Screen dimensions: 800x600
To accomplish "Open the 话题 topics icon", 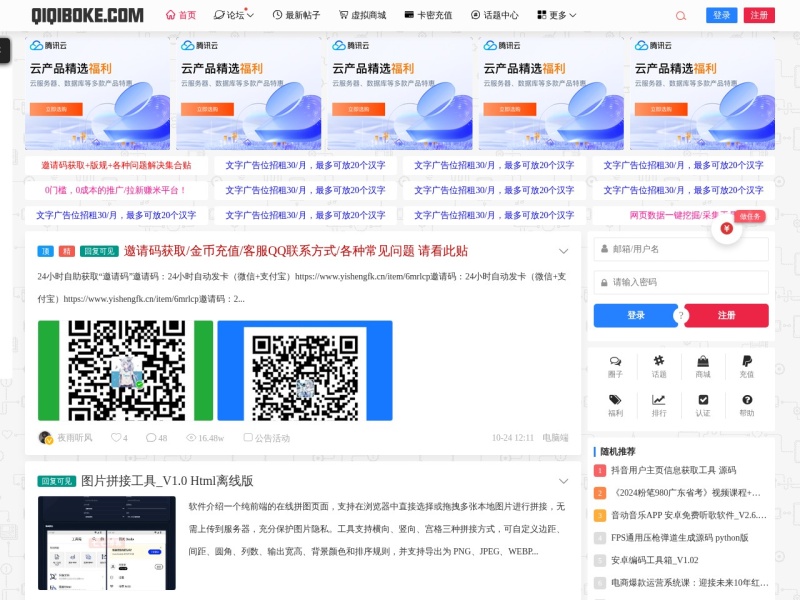I will pos(659,367).
